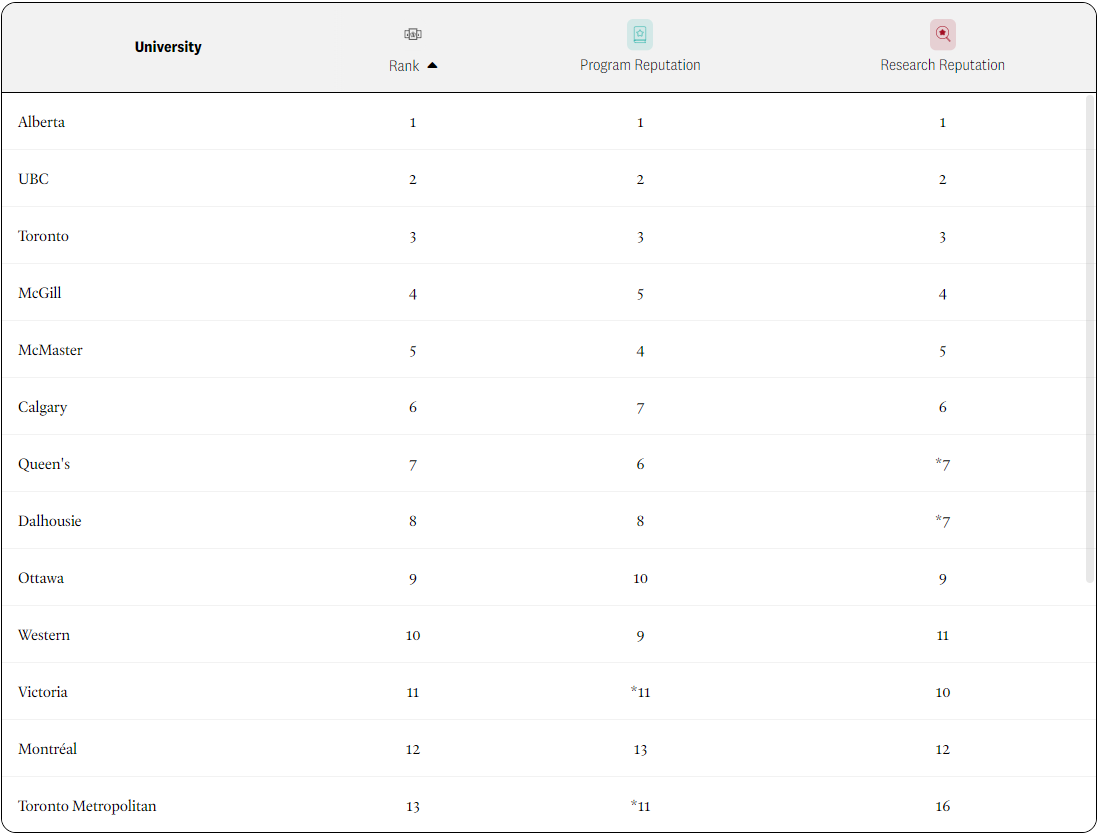Click the Rank column icon

click(x=412, y=34)
